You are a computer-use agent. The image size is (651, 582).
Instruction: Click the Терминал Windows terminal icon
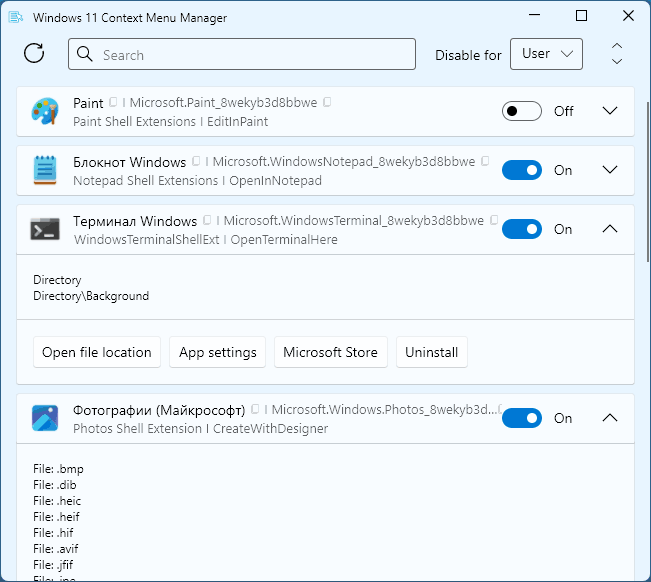45,229
